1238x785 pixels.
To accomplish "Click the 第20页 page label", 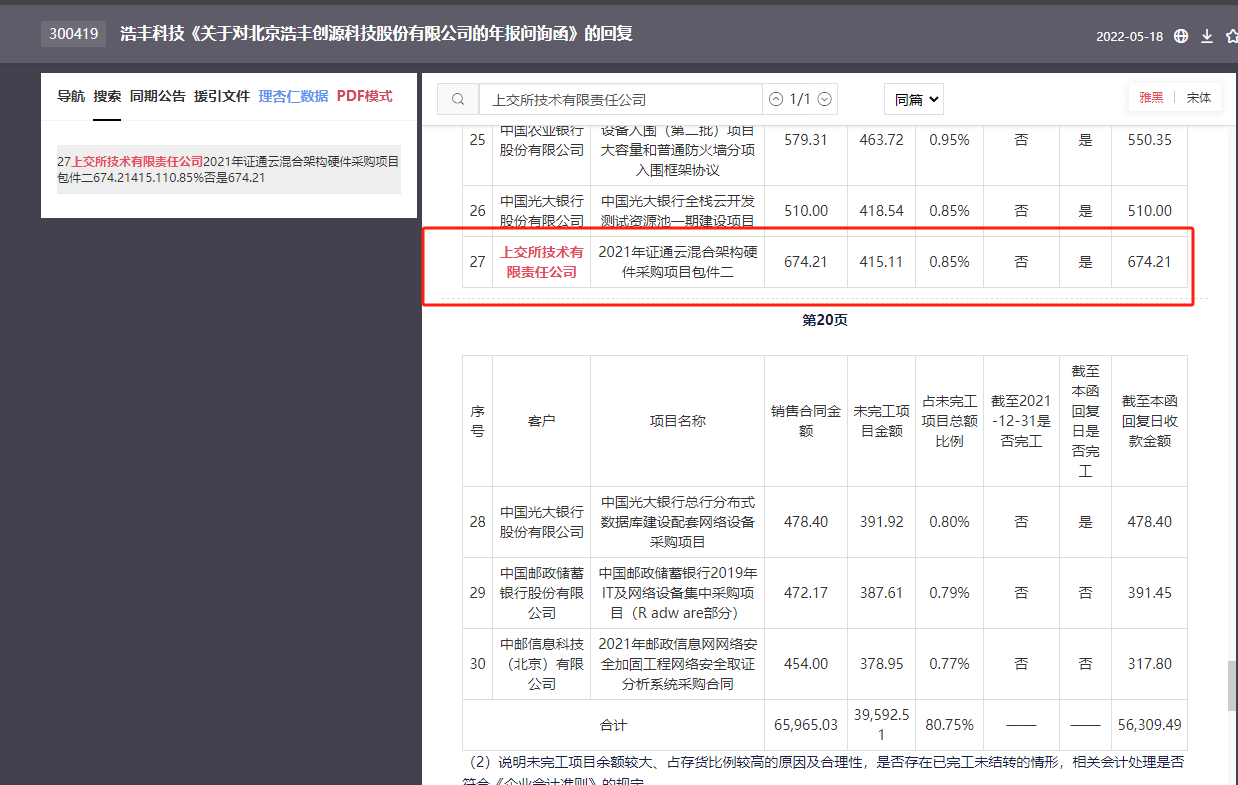I will pyautogui.click(x=825, y=320).
